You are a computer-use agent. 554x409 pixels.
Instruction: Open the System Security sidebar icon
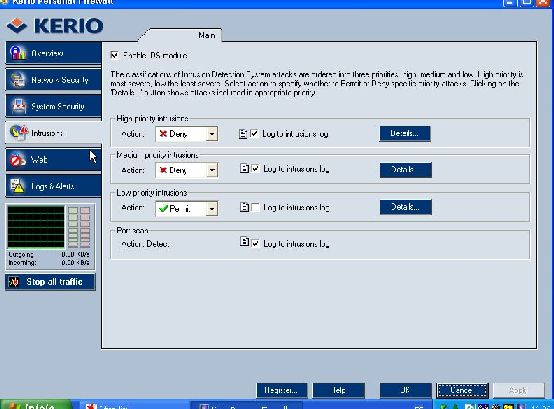coord(18,106)
